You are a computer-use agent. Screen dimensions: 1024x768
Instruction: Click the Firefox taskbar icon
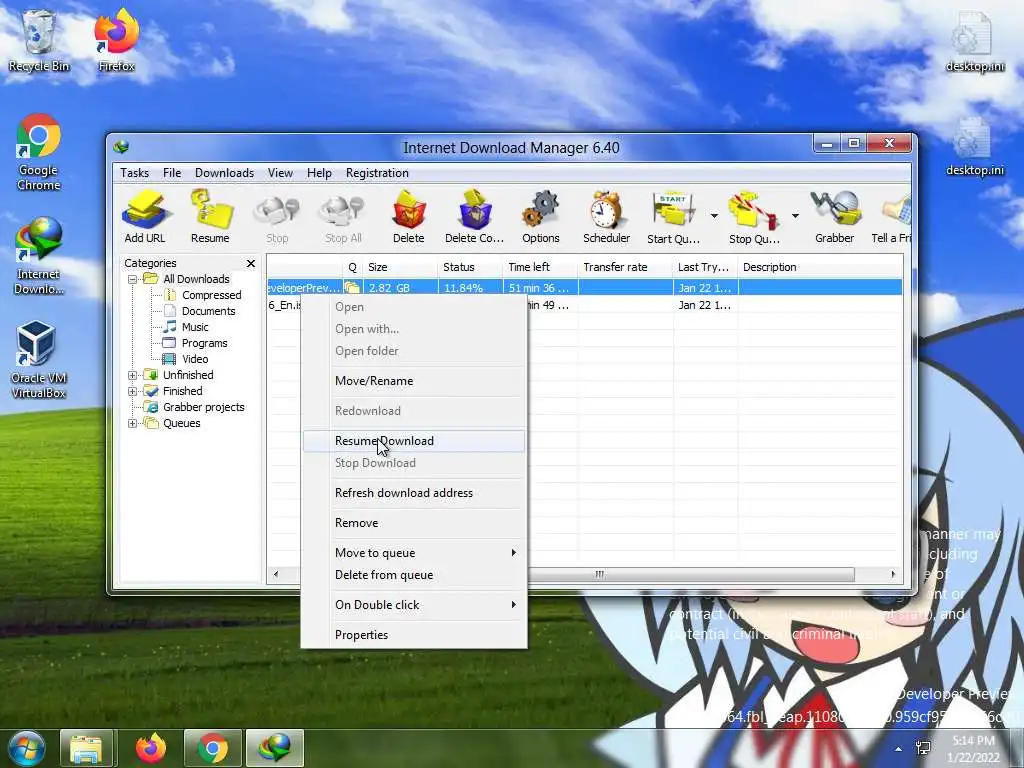[151, 748]
